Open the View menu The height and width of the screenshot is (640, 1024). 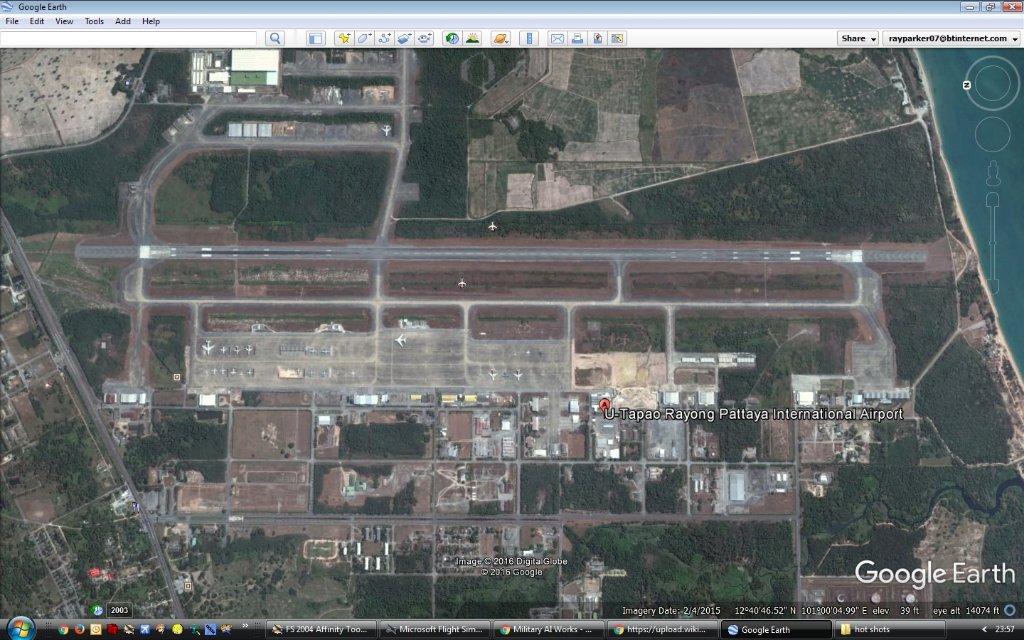[x=64, y=21]
